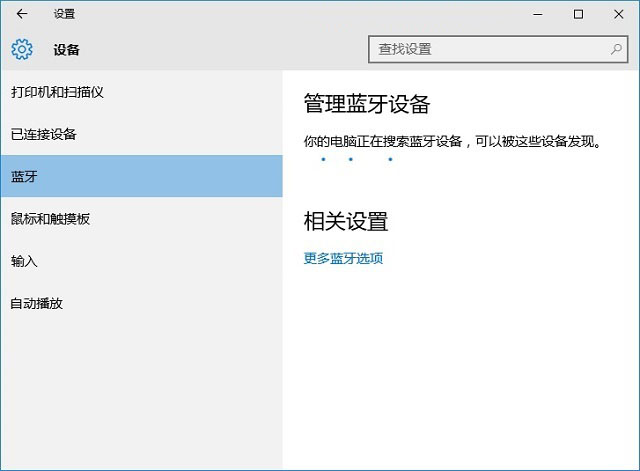Viewport: 640px width, 471px height.
Task: Click the 你的电脑正在搜索蓝牙设备 status text
Action: pyautogui.click(x=452, y=141)
